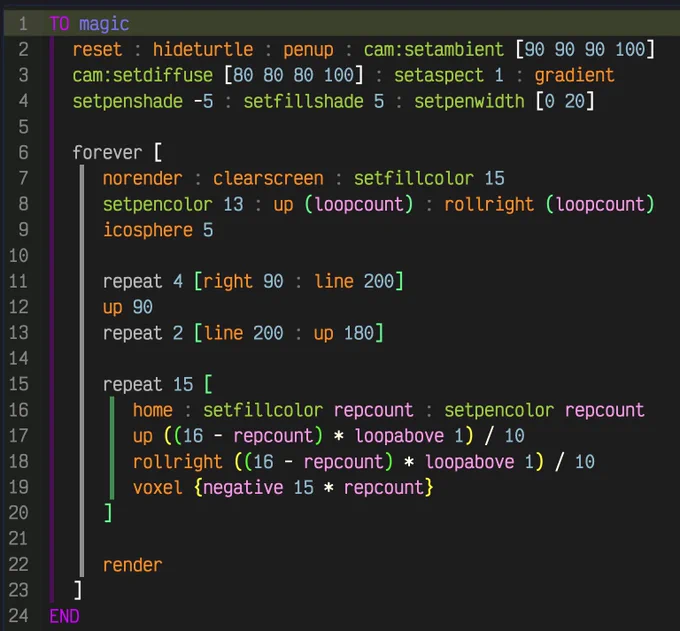Click 'repeat 15' on line 15
680x631 pixels.
(147, 385)
